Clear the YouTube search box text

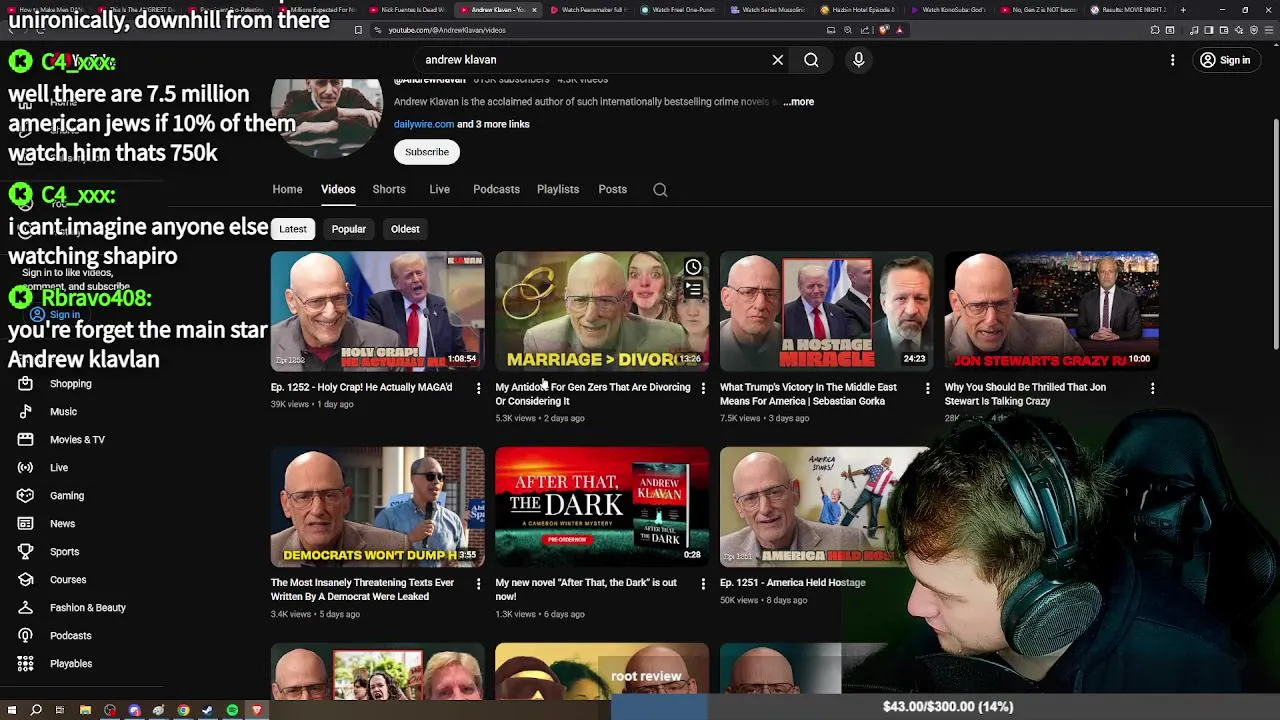pyautogui.click(x=777, y=60)
